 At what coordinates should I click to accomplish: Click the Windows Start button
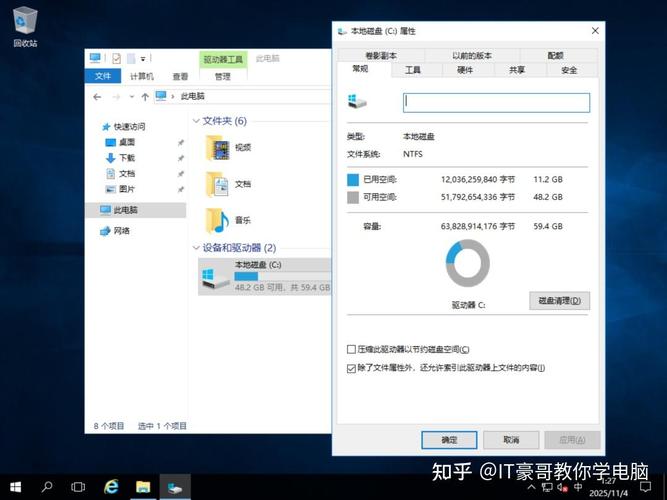tap(15, 487)
